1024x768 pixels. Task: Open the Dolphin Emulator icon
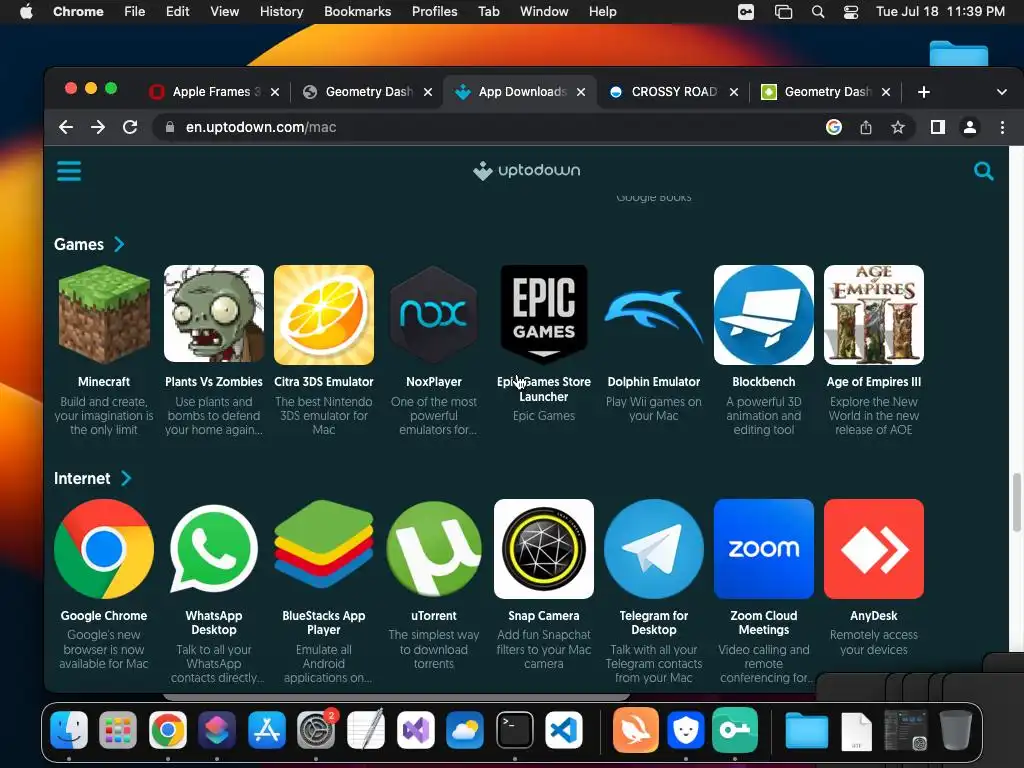[x=654, y=317]
